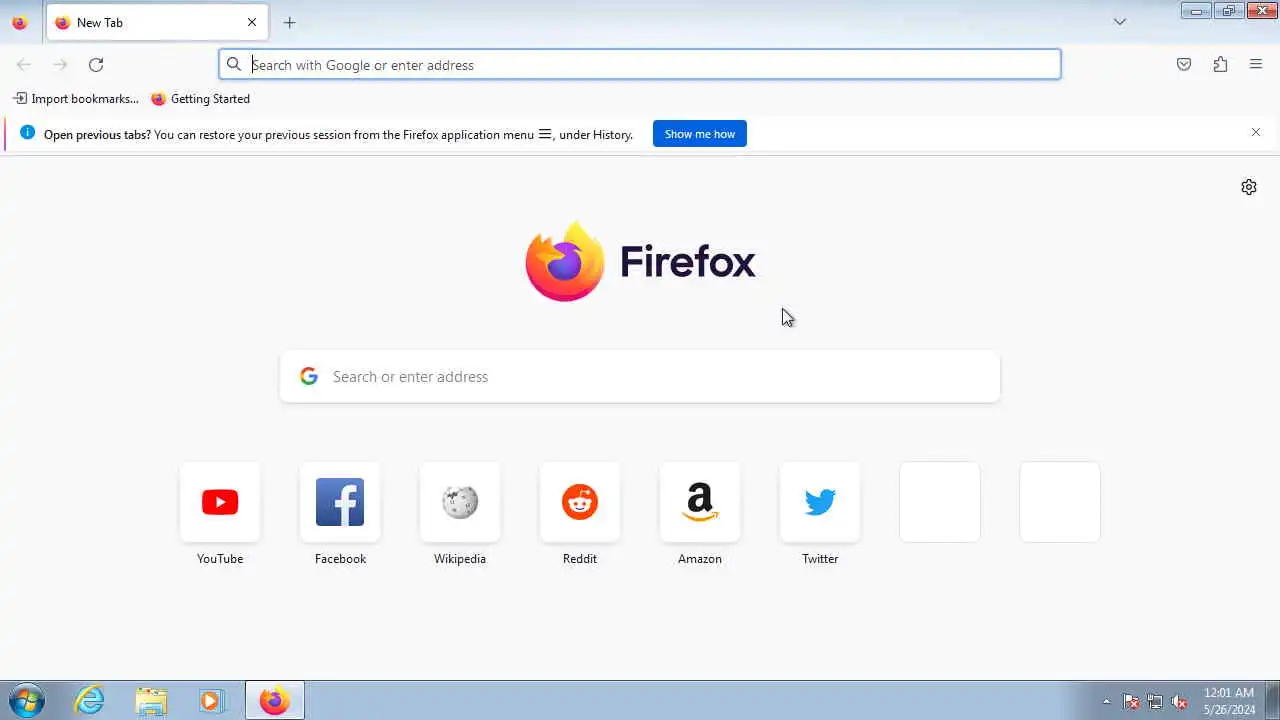Image resolution: width=1280 pixels, height=720 pixels.
Task: Open Import bookmarks from bookmarks toolbar
Action: pos(76,99)
